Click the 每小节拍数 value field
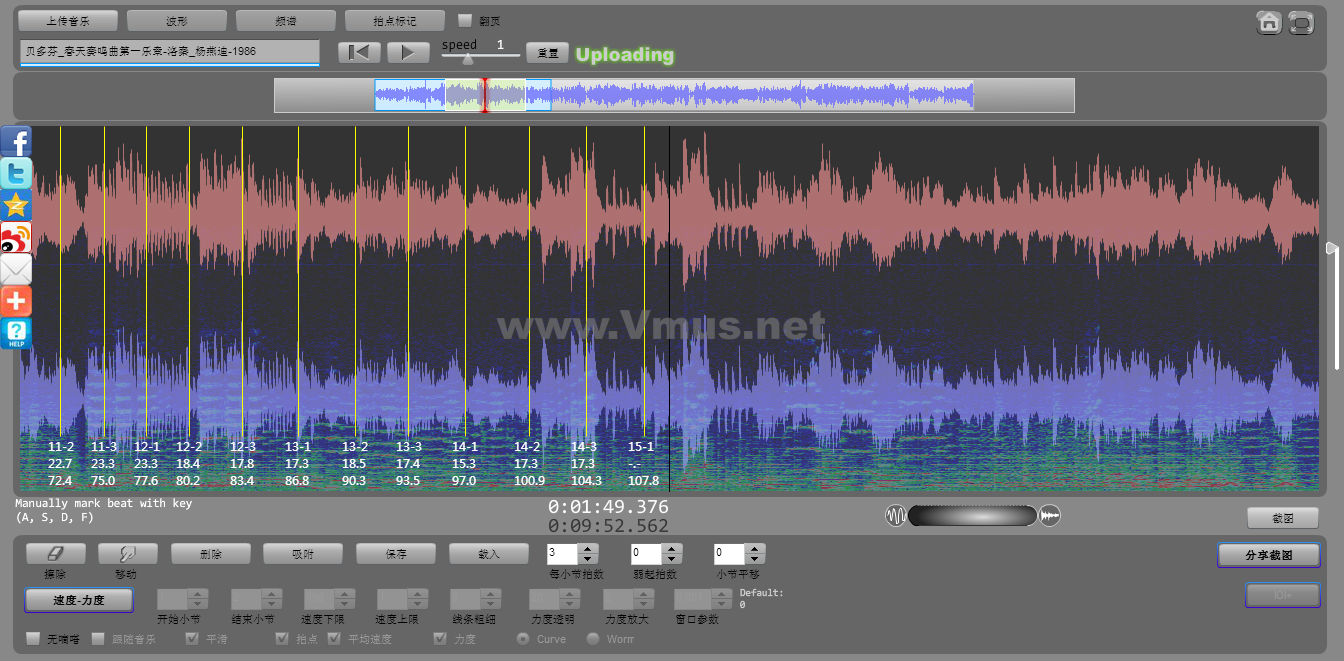The image size is (1344, 661). [563, 554]
